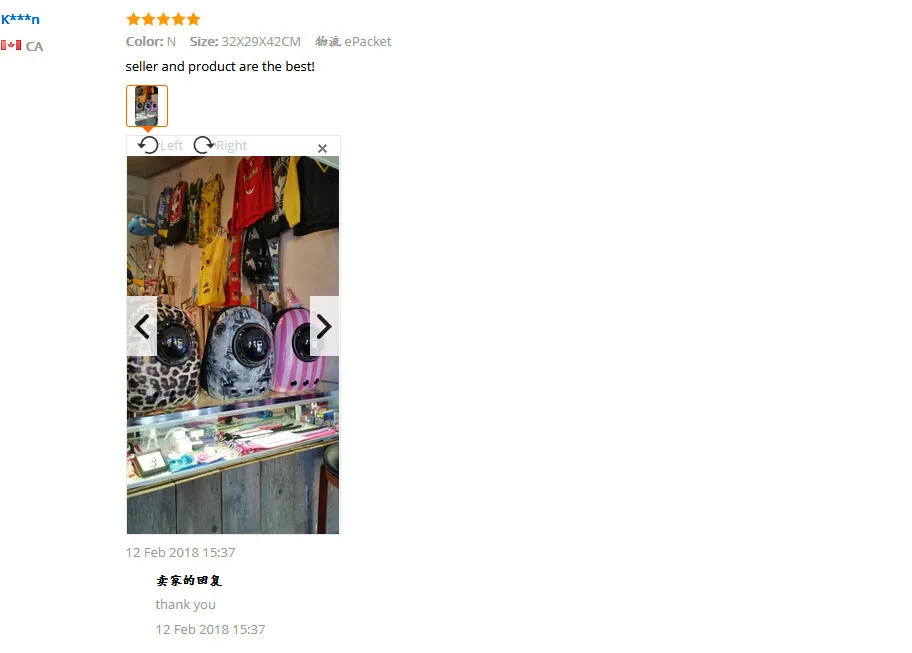
Task: Click the 'Left' rotate label
Action: coord(172,145)
